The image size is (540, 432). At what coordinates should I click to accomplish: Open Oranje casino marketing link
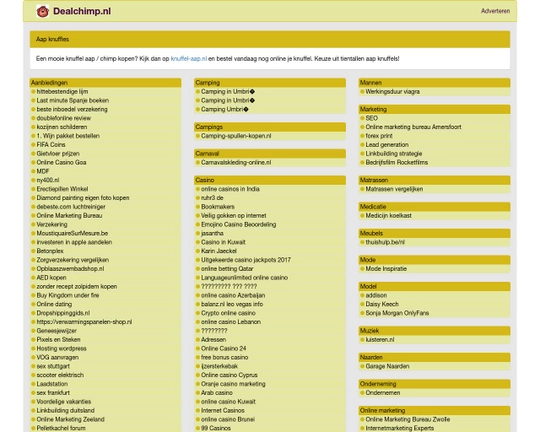point(233,384)
